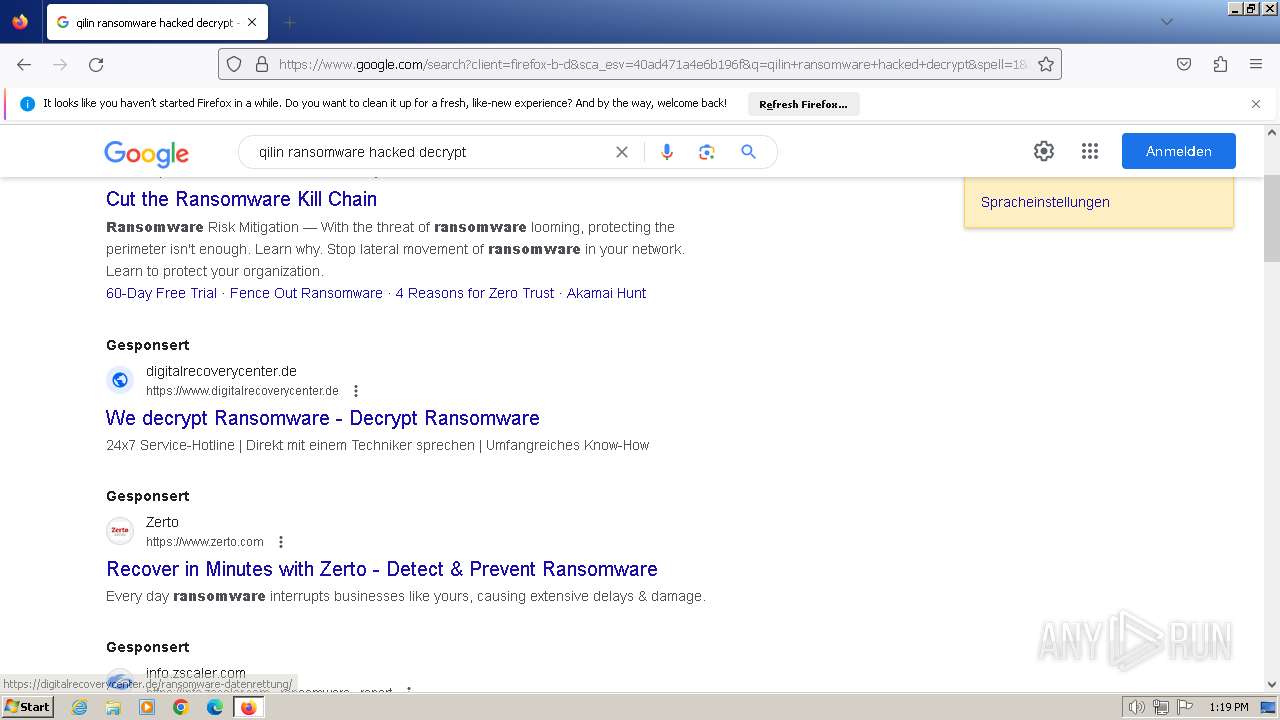Viewport: 1280px width, 720px height.
Task: Click the Firefox back arrow
Action: click(24, 64)
